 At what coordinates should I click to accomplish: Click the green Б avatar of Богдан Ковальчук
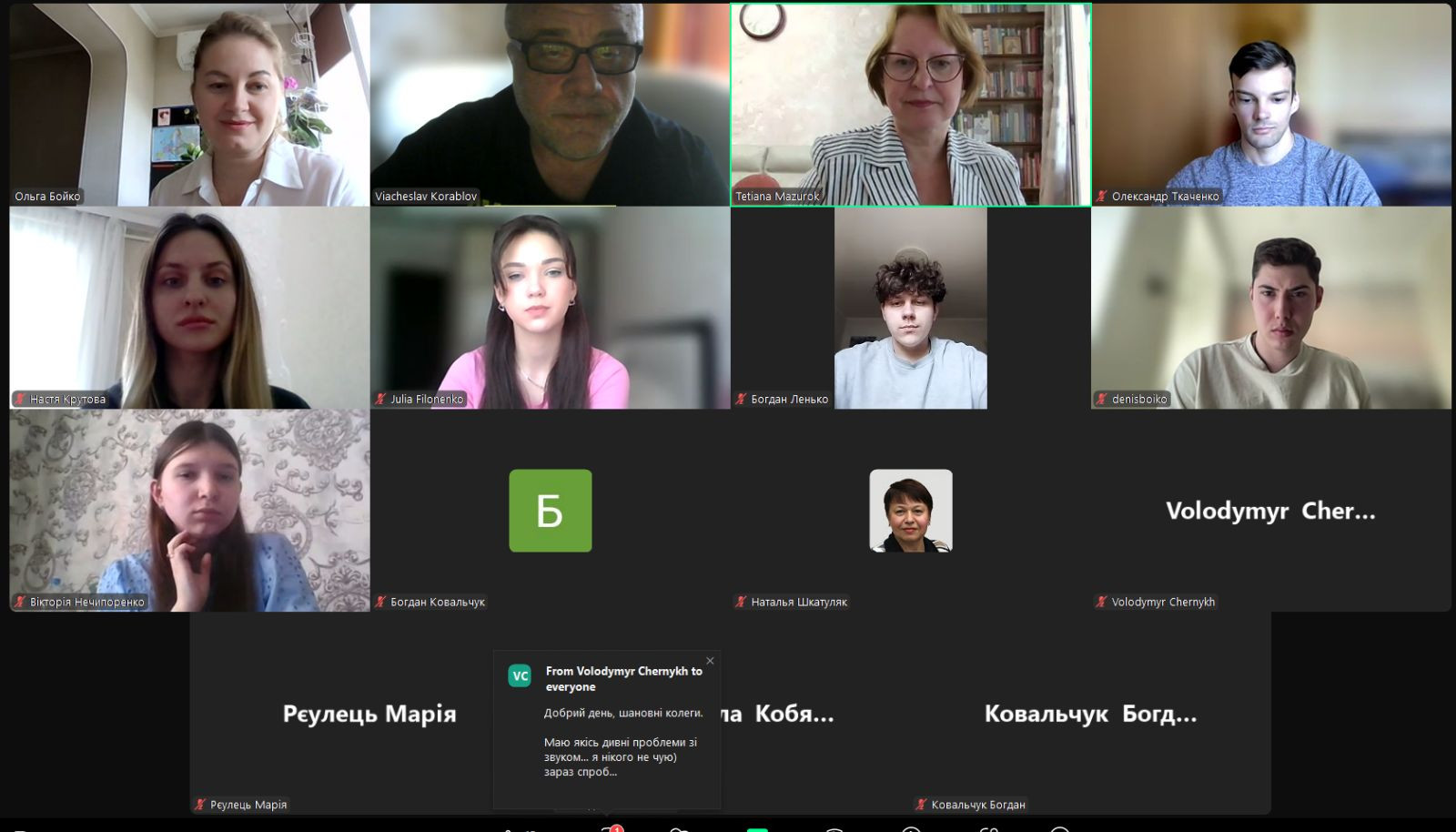coord(551,511)
